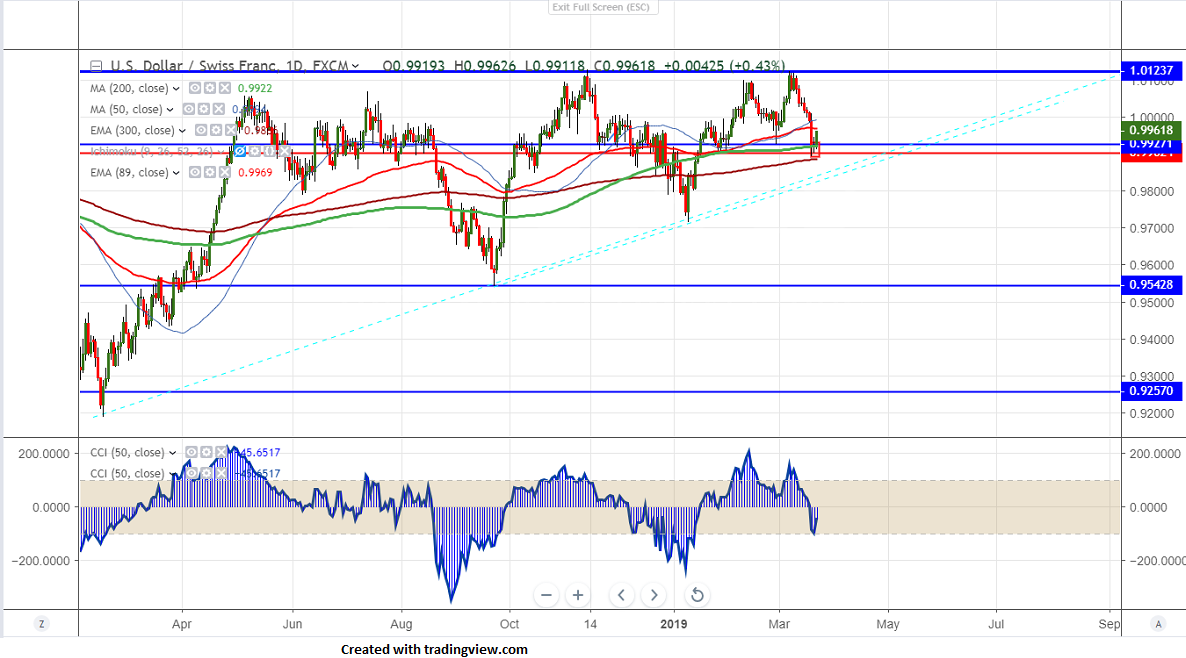Click MA 200 value 0.9922
This screenshot has width=1186, height=658.
[255, 88]
